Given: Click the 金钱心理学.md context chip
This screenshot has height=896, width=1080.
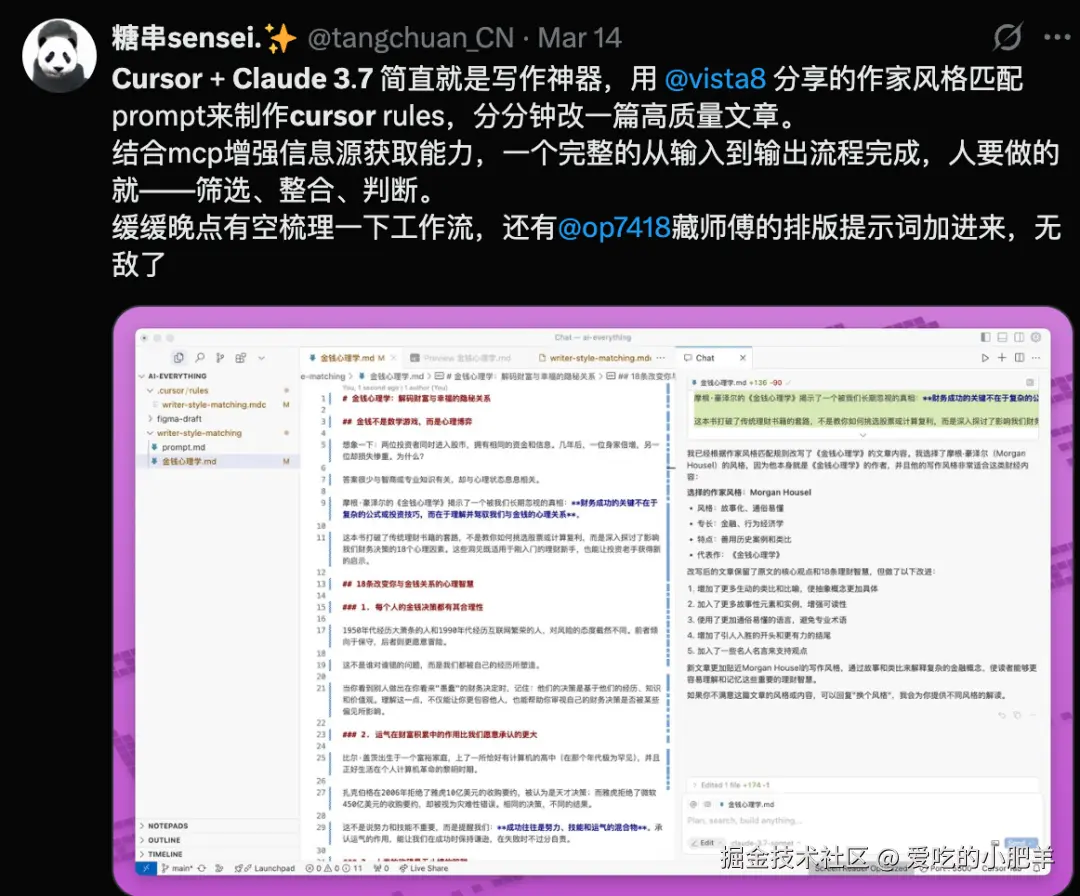Looking at the screenshot, I should point(747,804).
